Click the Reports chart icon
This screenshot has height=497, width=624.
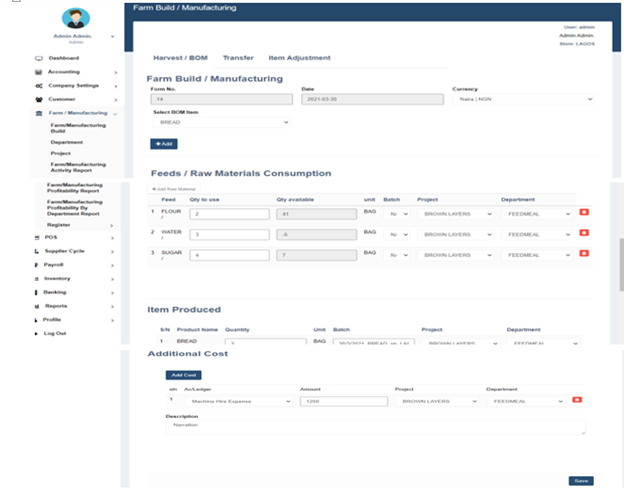tap(37, 306)
